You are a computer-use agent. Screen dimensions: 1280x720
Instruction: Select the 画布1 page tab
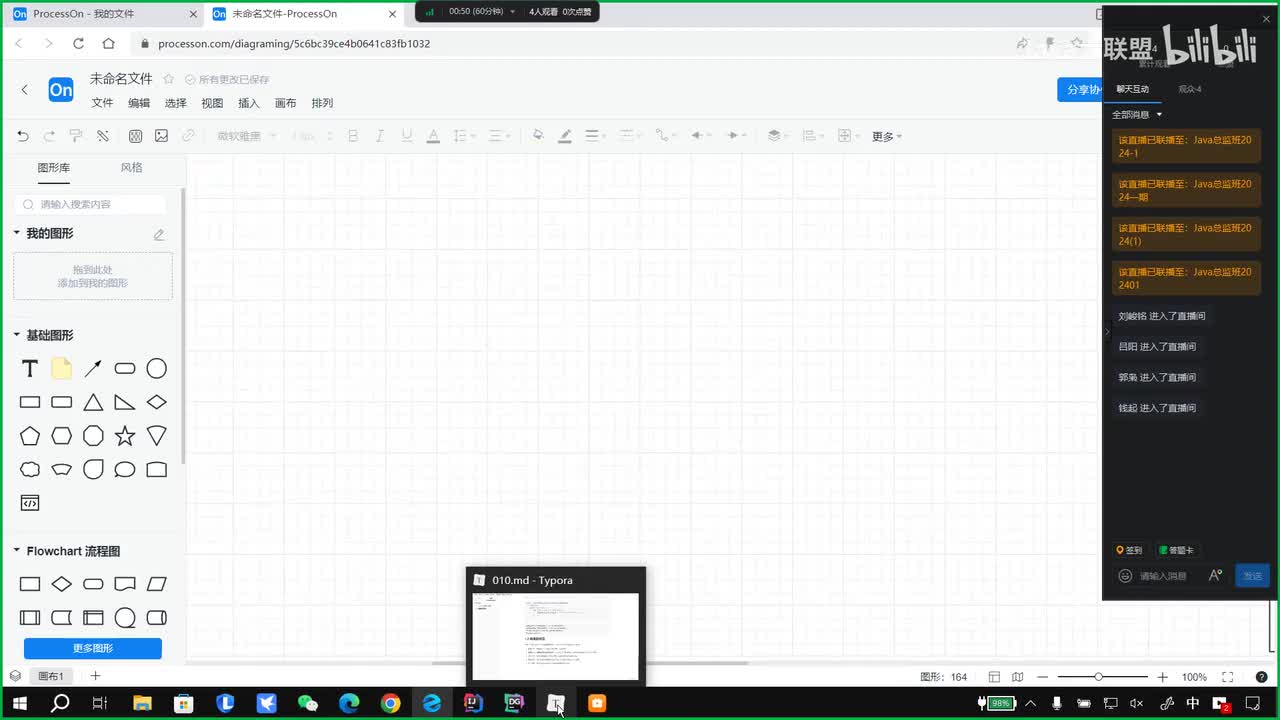tap(51, 677)
